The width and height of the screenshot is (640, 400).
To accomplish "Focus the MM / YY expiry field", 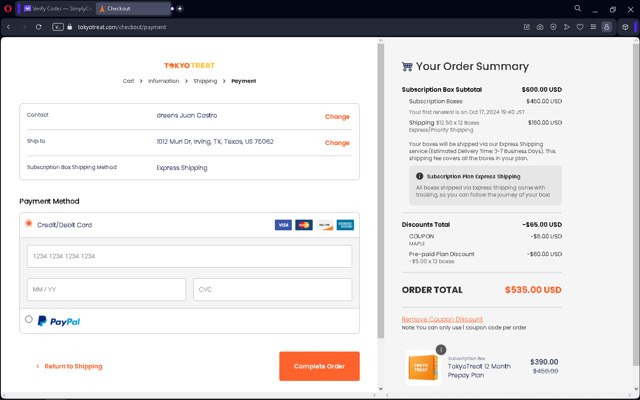I will click(107, 289).
